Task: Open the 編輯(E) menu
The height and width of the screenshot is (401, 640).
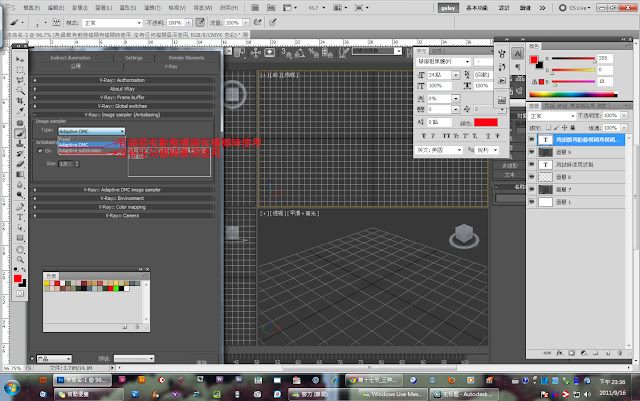Action: click(56, 8)
